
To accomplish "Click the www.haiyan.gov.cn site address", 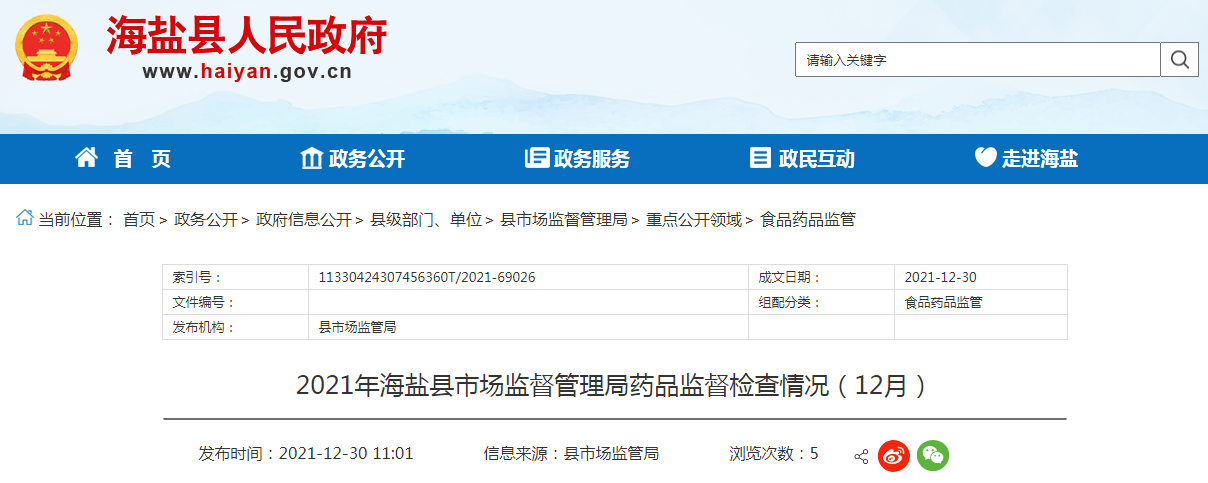I will (247, 72).
